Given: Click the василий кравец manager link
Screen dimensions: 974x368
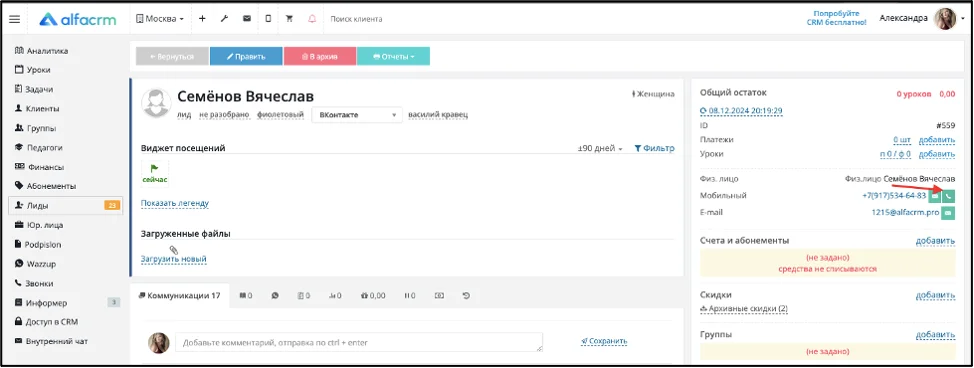Looking at the screenshot, I should click(x=438, y=115).
